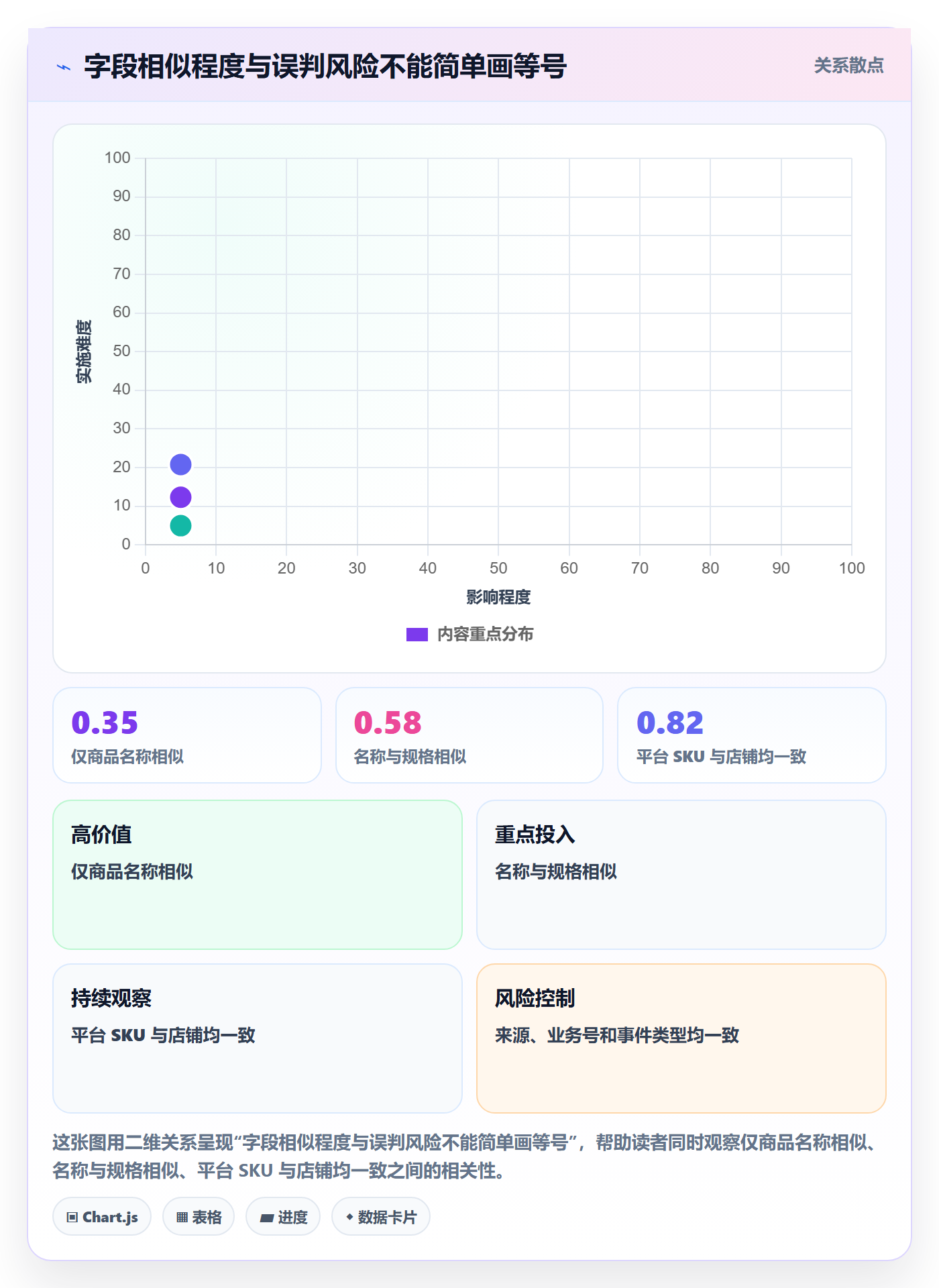Select the 0.35 仅商品名称相似 data card
Image resolution: width=939 pixels, height=1288 pixels.
[x=187, y=735]
